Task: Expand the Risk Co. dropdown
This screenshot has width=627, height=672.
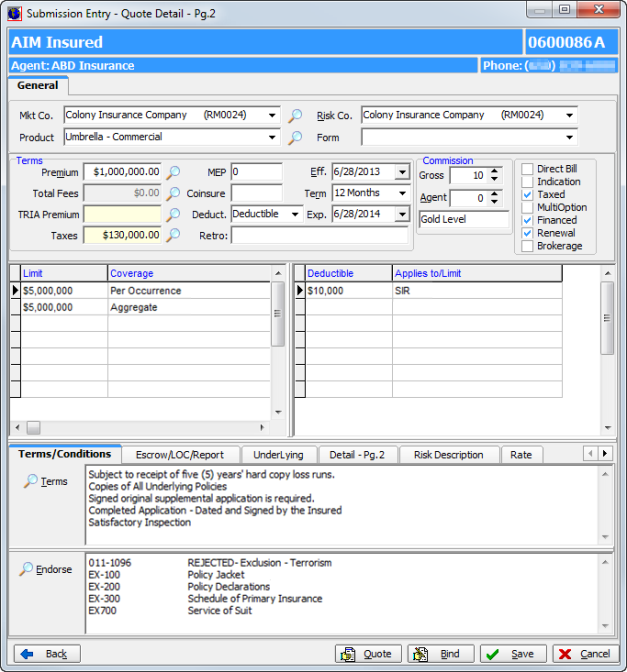Action: [x=569, y=116]
